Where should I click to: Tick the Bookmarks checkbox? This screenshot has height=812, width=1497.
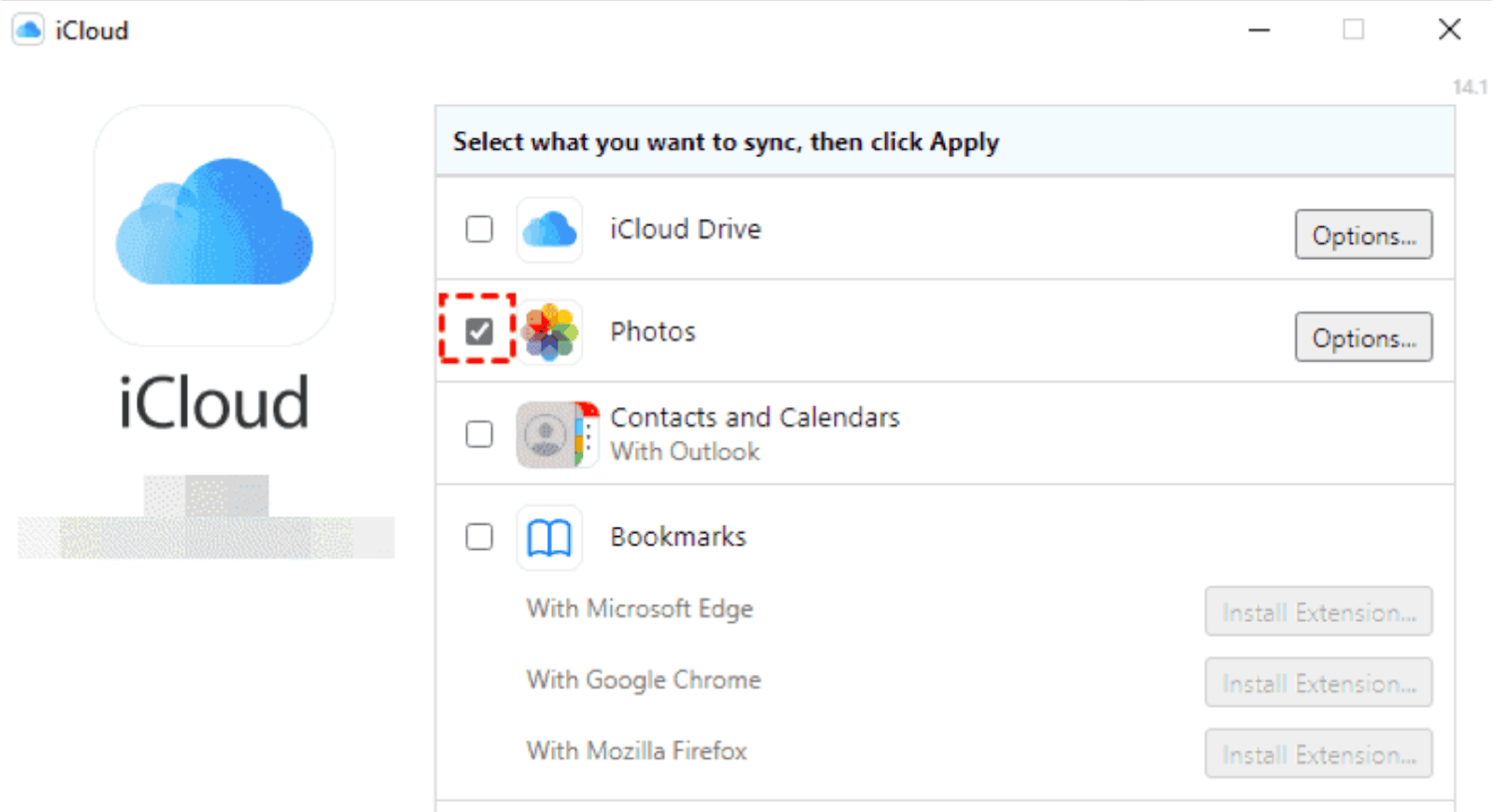(479, 537)
